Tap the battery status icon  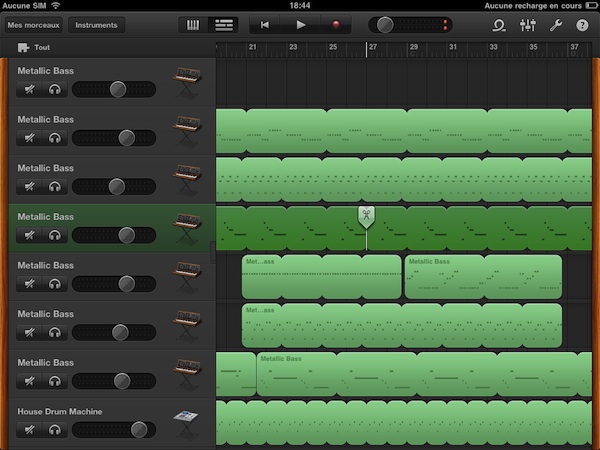pyautogui.click(x=591, y=5)
